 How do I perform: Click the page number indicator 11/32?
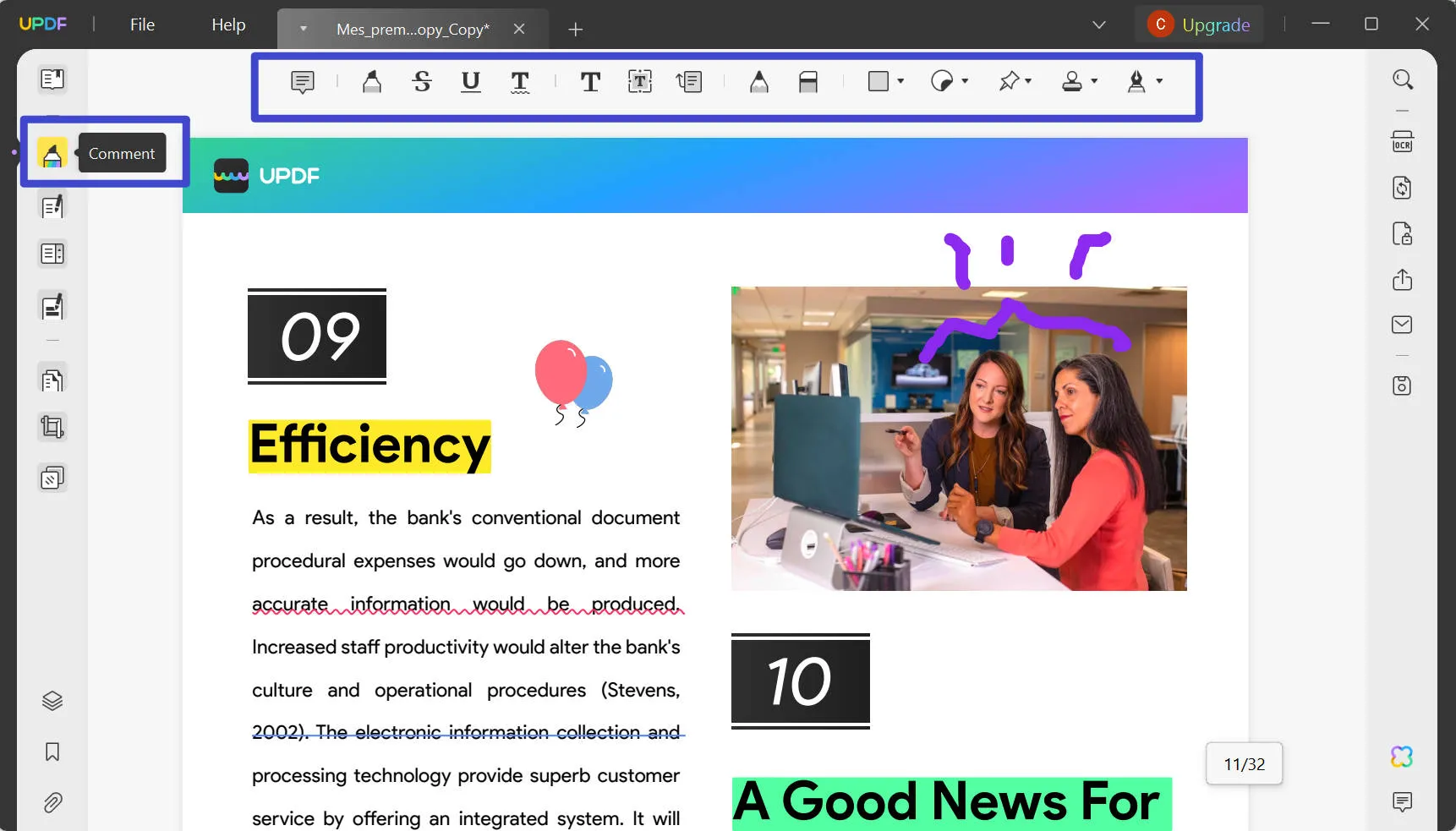pos(1244,764)
